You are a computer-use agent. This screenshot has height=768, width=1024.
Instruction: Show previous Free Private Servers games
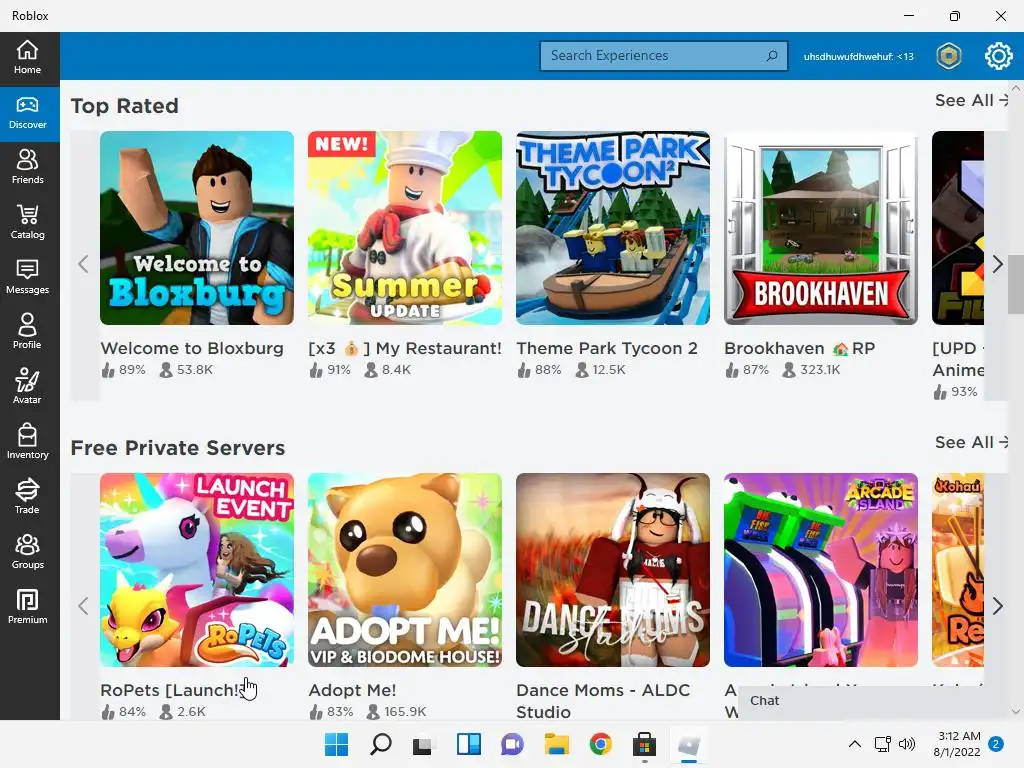[x=83, y=607]
